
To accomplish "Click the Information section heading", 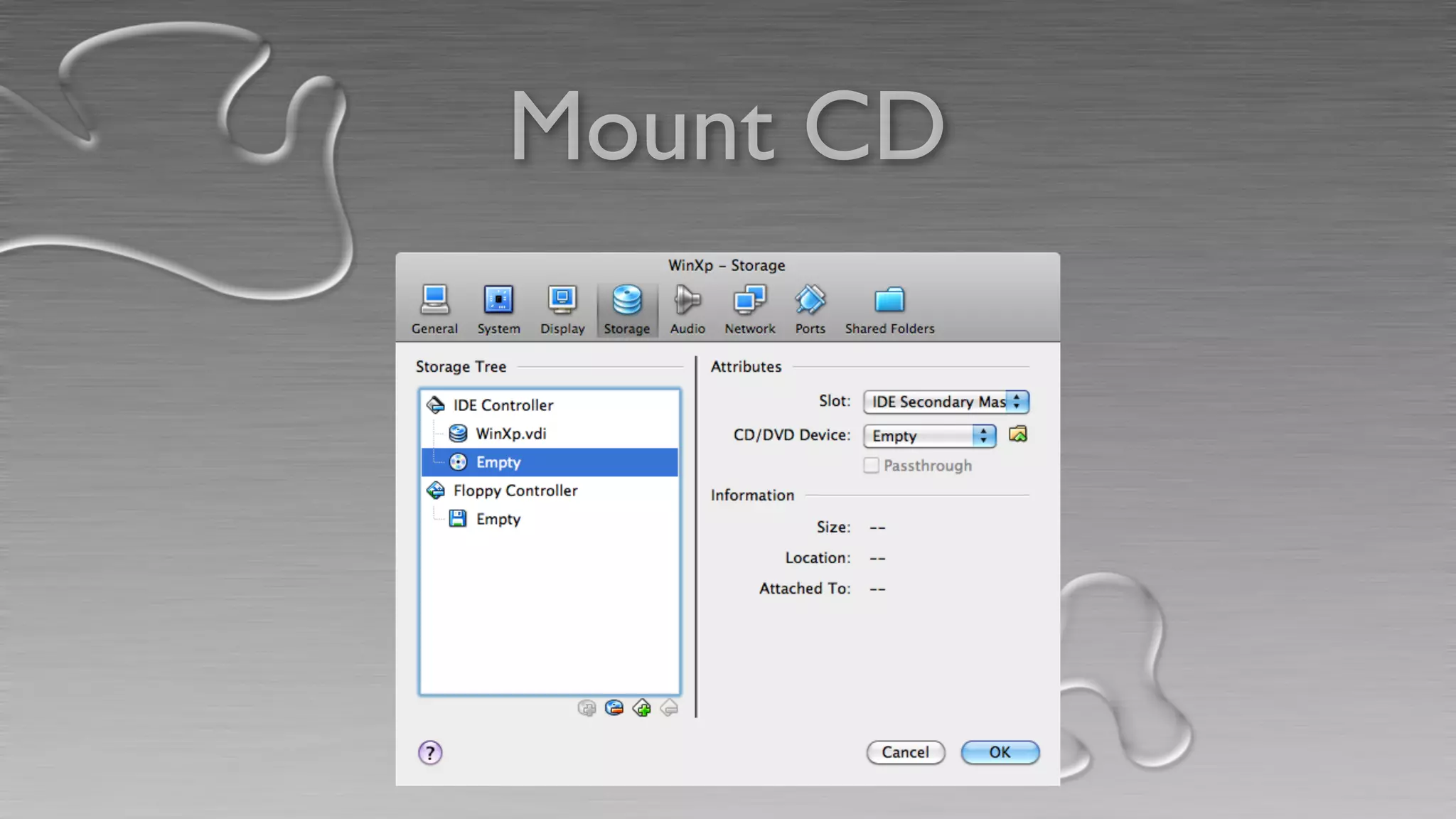I will coord(752,496).
